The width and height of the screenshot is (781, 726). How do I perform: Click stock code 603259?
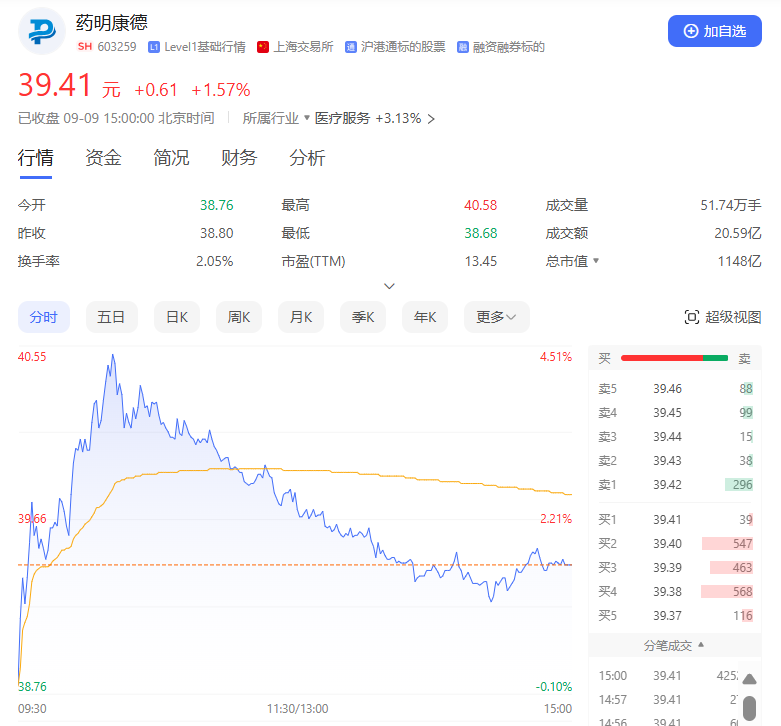pyautogui.click(x=117, y=47)
